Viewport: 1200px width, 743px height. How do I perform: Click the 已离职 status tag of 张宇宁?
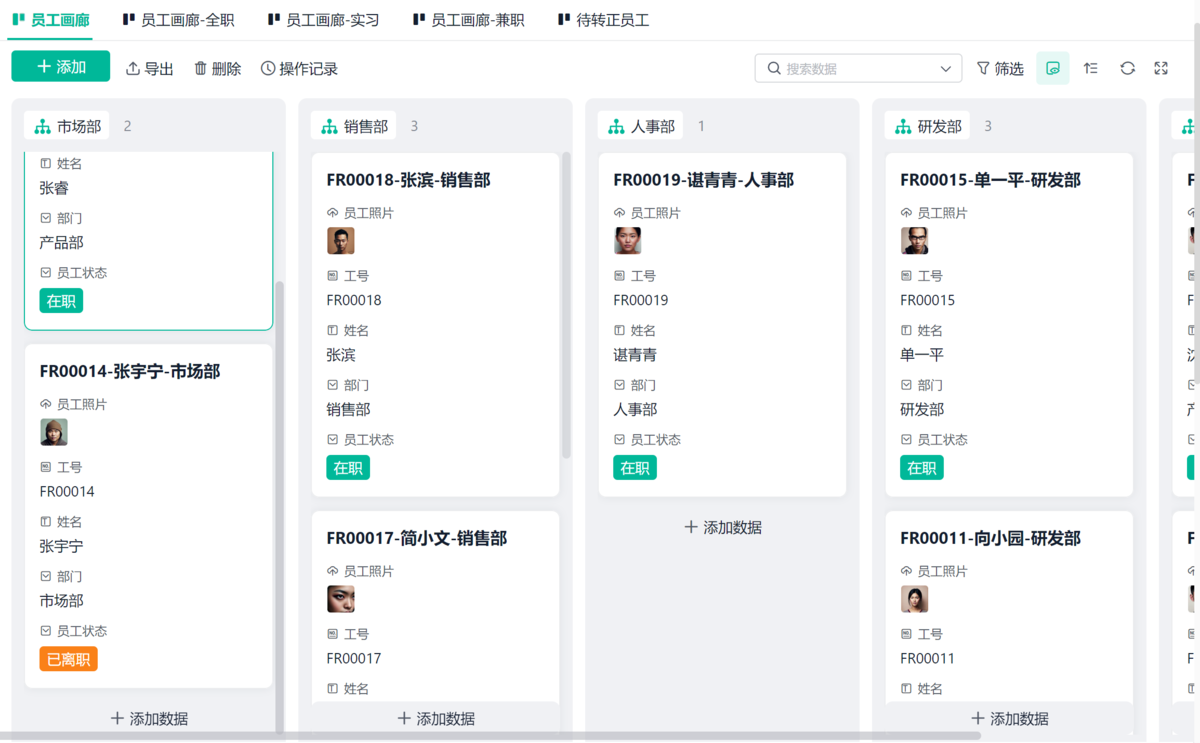69,659
